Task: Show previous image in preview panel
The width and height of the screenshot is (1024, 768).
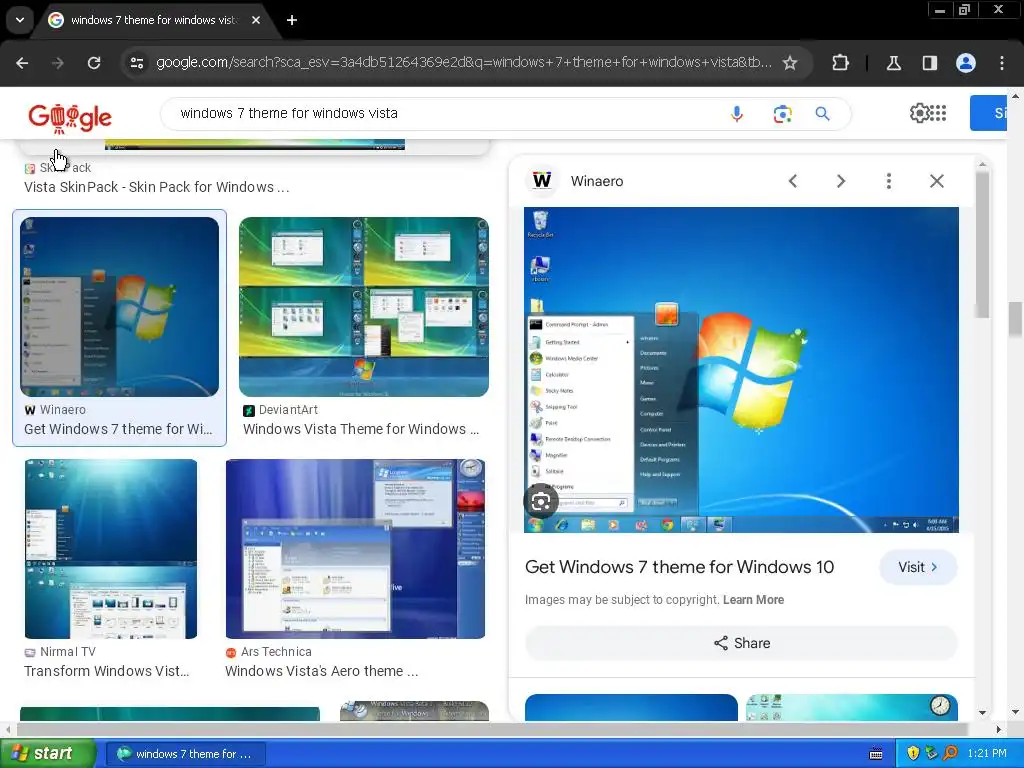Action: (793, 181)
